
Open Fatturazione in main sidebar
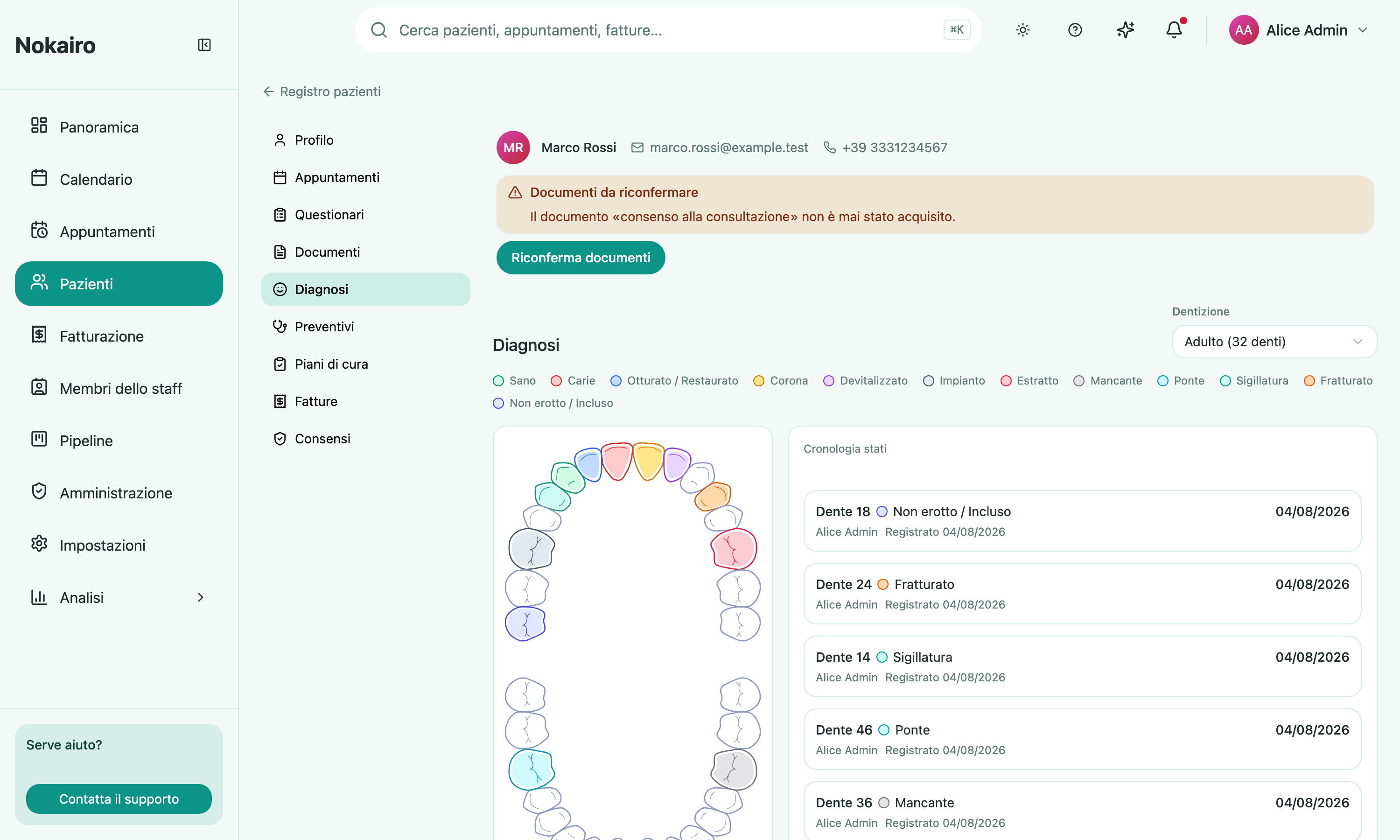(119, 336)
